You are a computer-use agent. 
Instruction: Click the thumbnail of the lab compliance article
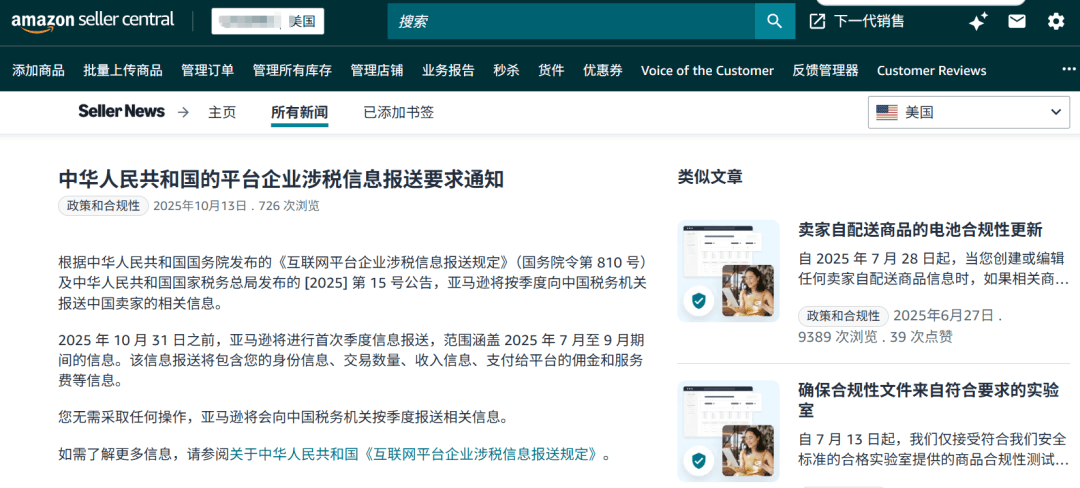728,430
